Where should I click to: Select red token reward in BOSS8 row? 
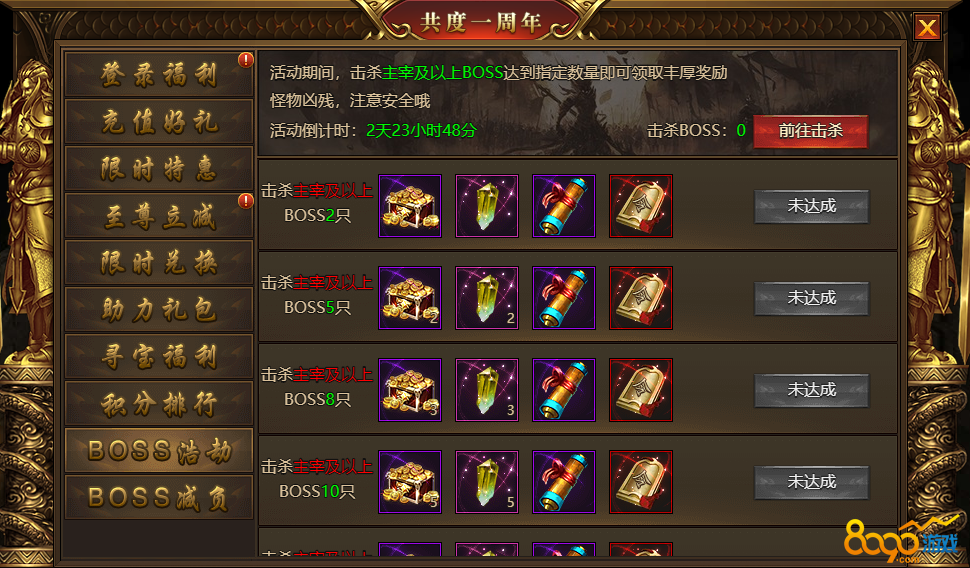pyautogui.click(x=641, y=390)
